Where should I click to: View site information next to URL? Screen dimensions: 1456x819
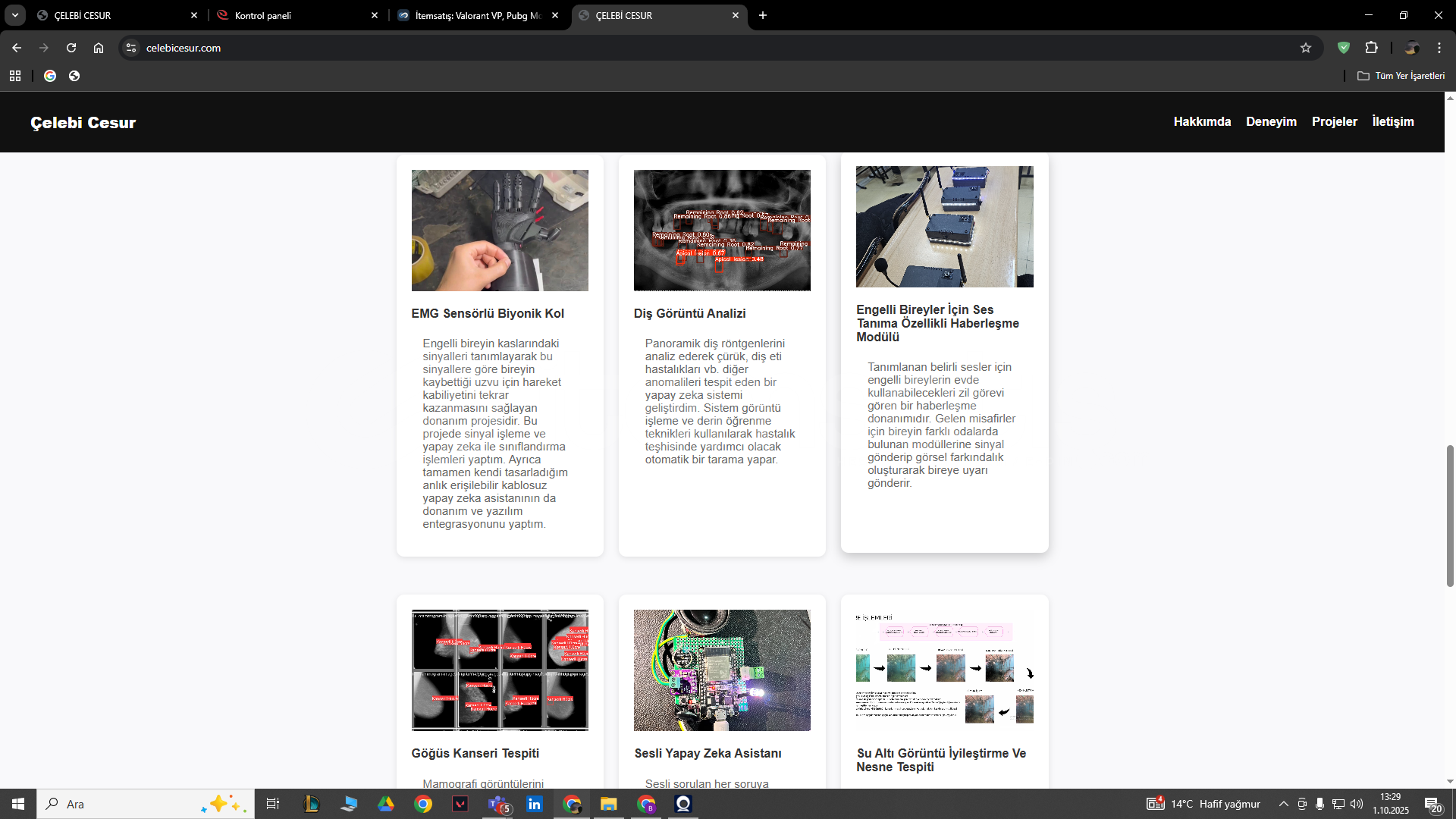tap(131, 48)
